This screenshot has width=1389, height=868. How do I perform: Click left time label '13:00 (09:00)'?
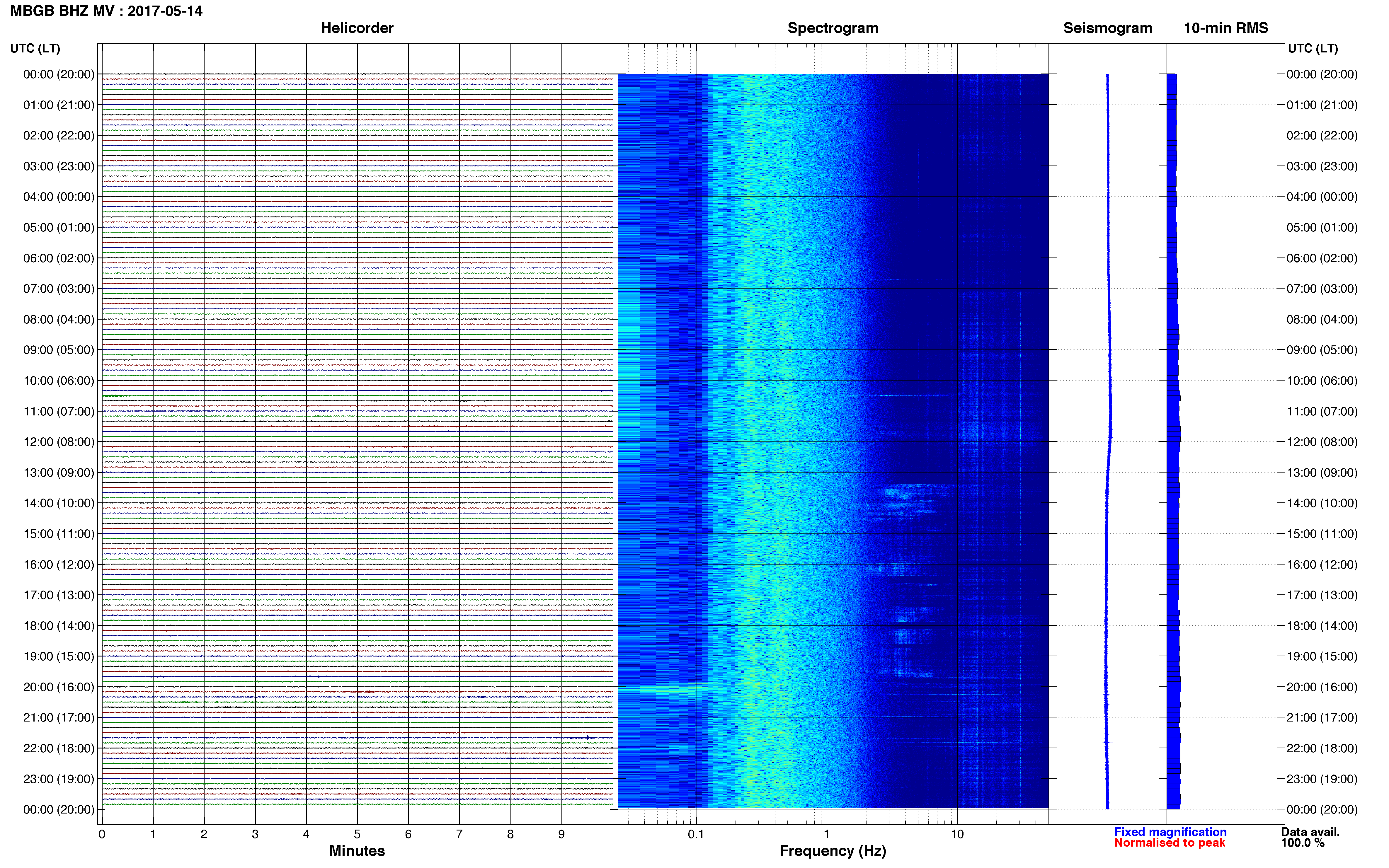59,473
